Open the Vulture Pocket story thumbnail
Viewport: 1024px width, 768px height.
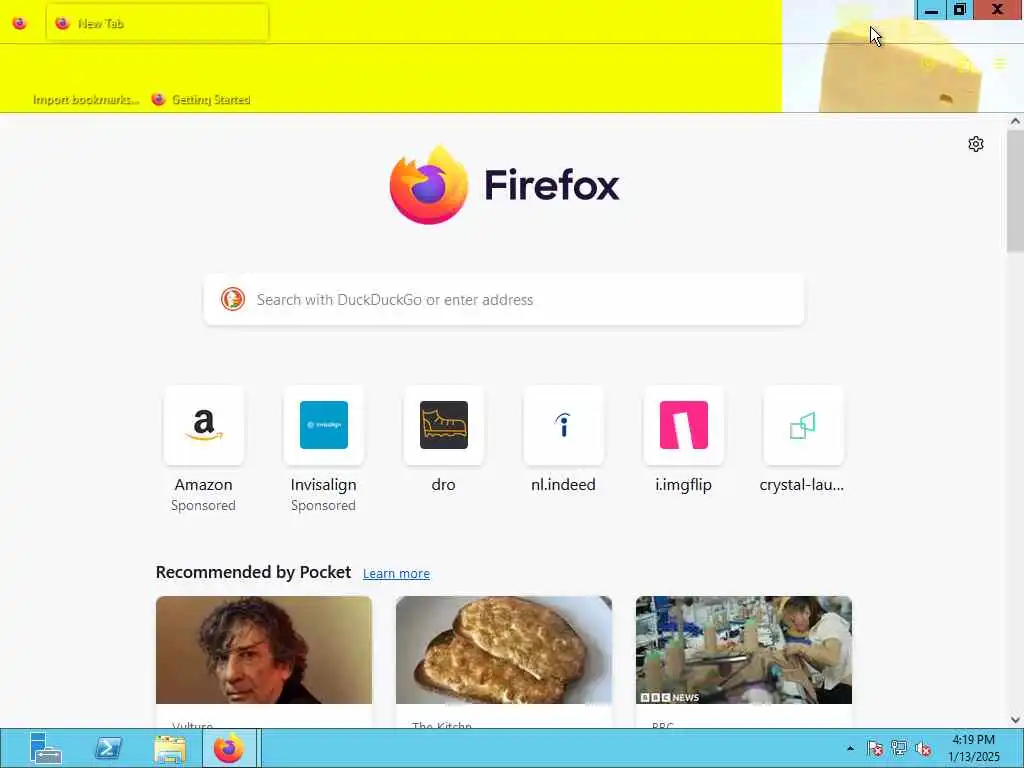click(264, 650)
